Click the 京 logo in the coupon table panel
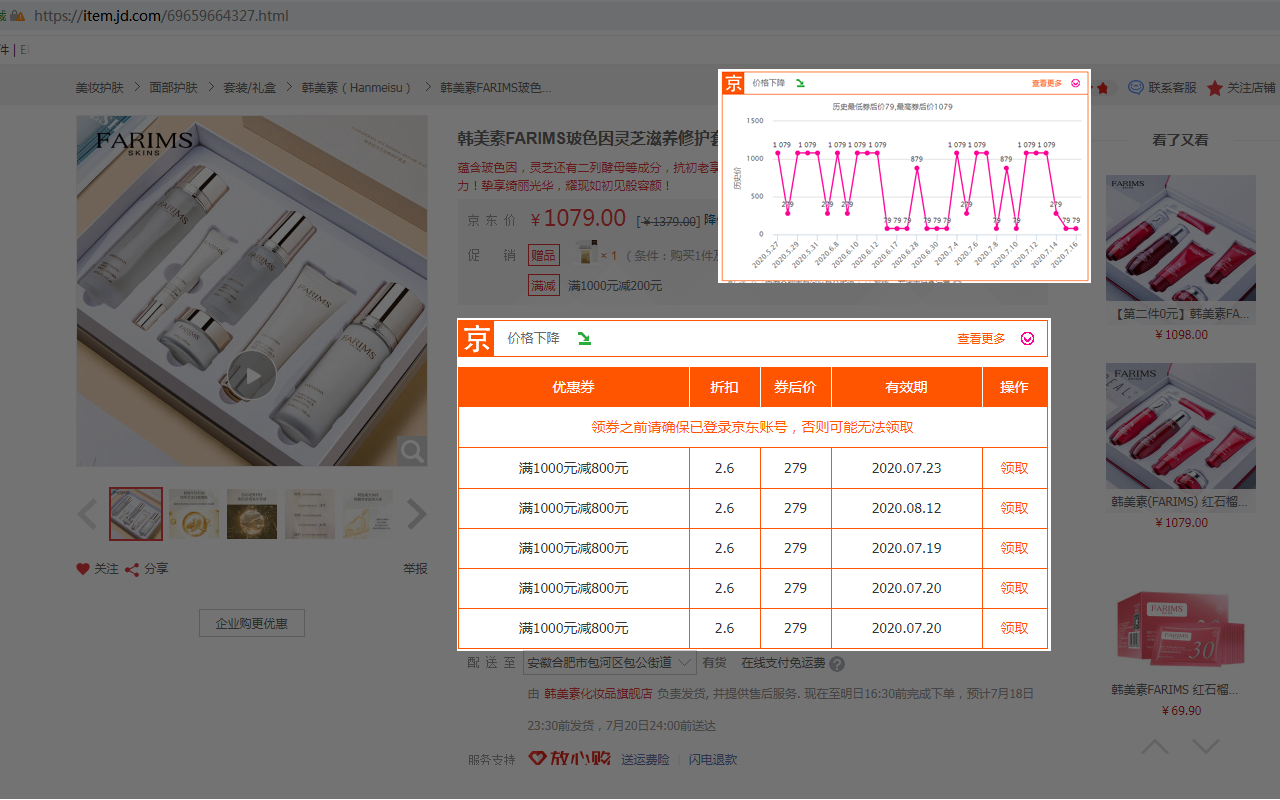This screenshot has width=1280, height=800. click(476, 338)
